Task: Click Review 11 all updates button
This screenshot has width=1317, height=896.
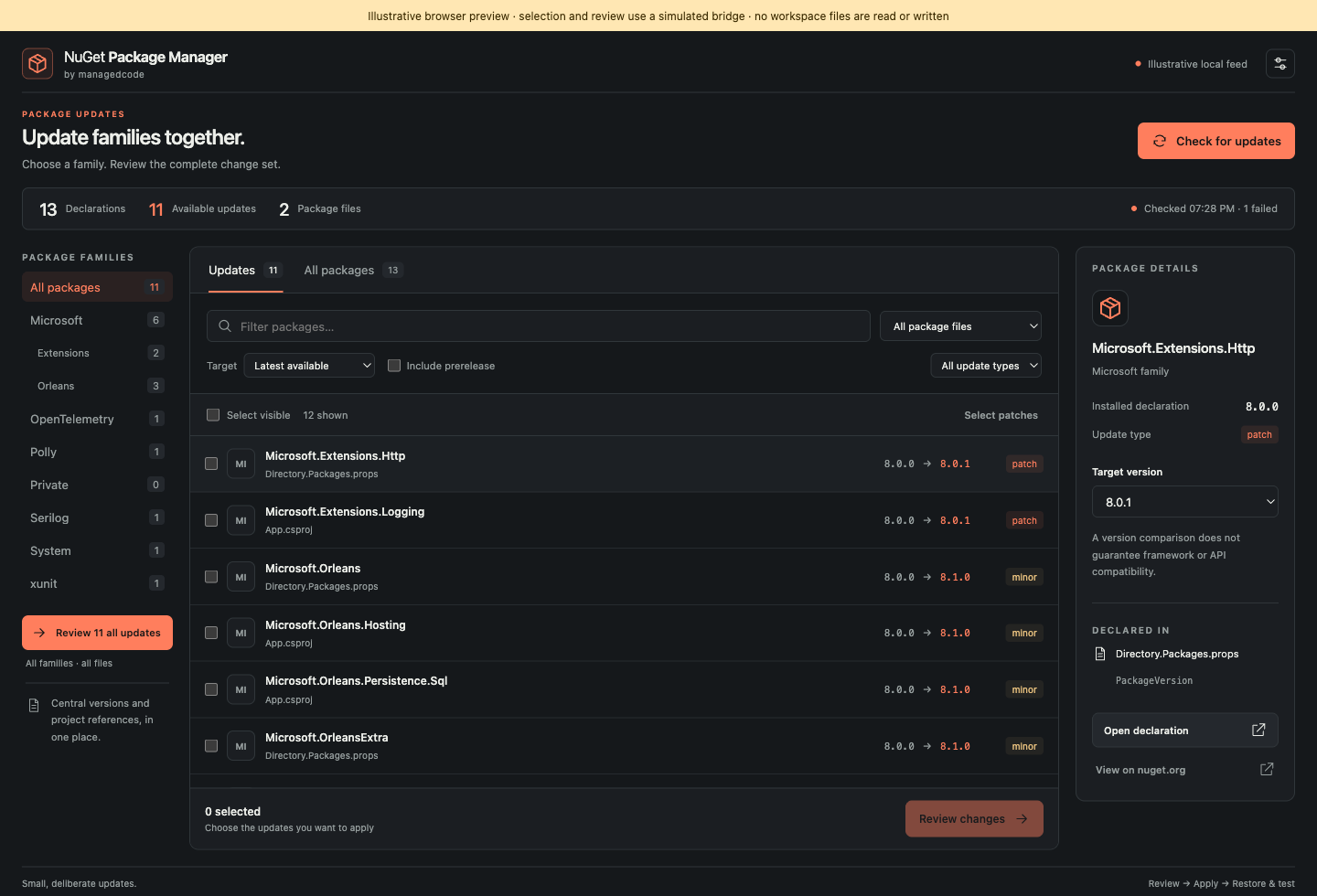Action: pyautogui.click(x=97, y=633)
